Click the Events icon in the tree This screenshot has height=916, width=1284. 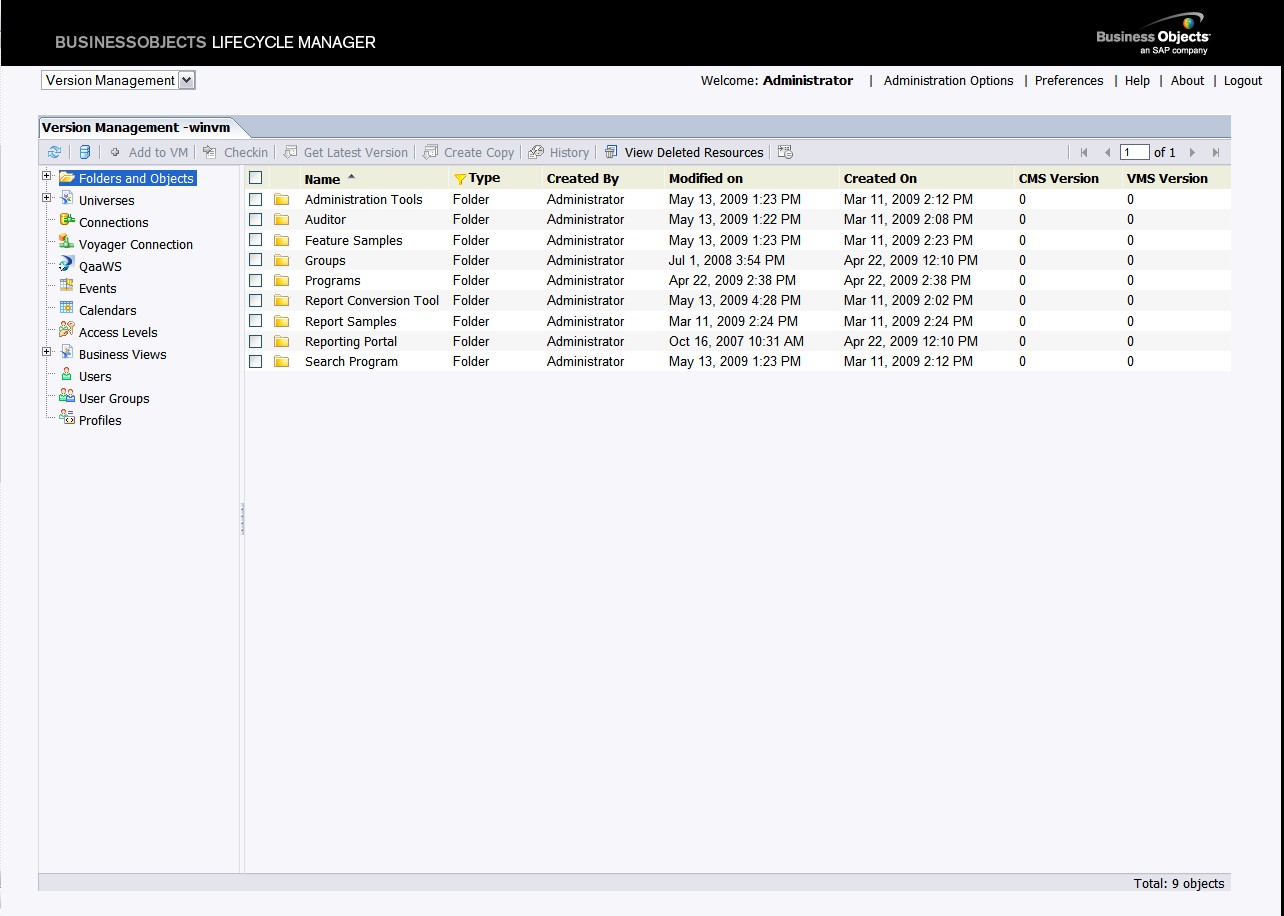66,287
